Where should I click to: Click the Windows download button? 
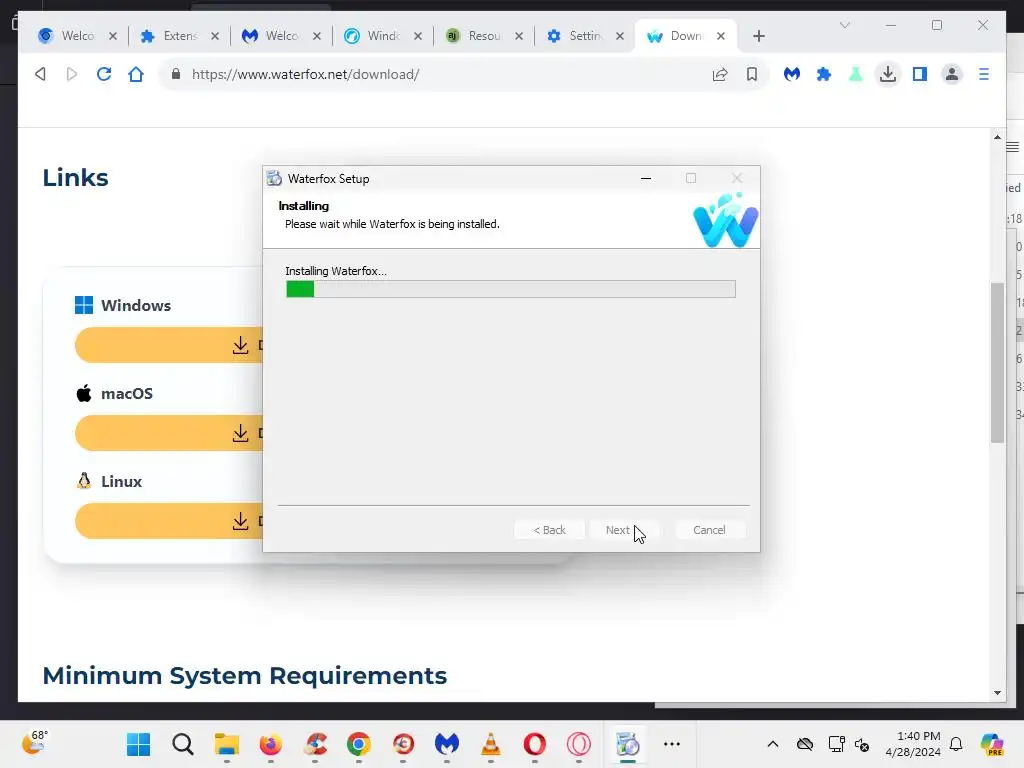pos(169,345)
